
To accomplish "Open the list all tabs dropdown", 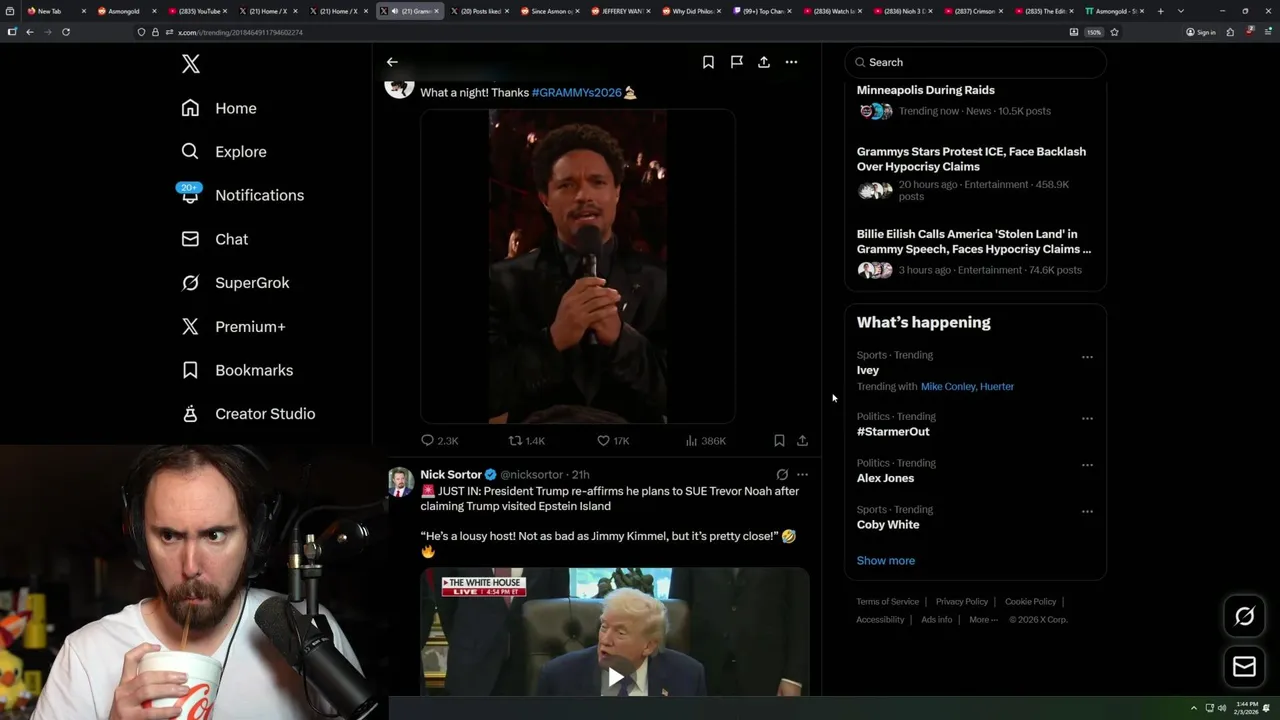I will pyautogui.click(x=1181, y=11).
